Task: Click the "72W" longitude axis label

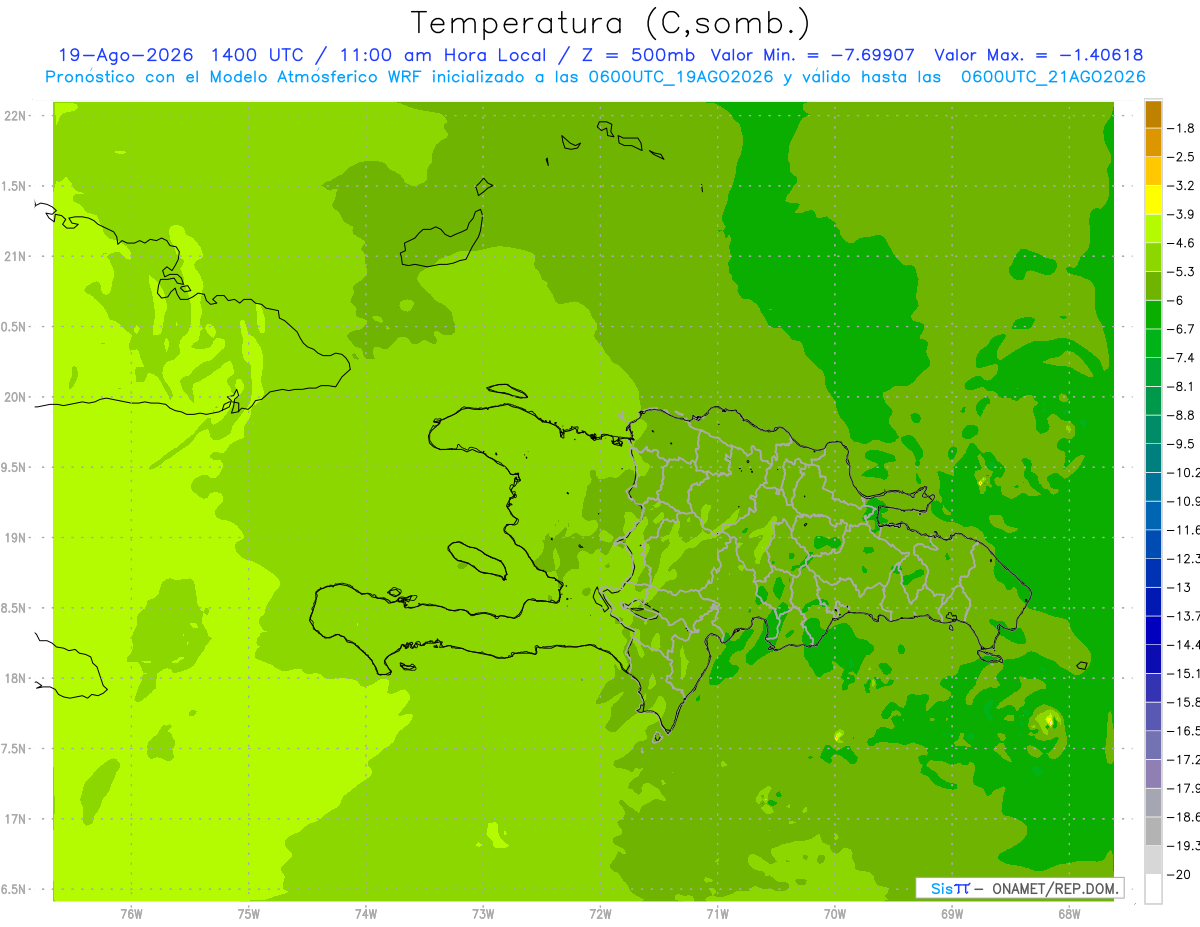Action: pos(600,914)
